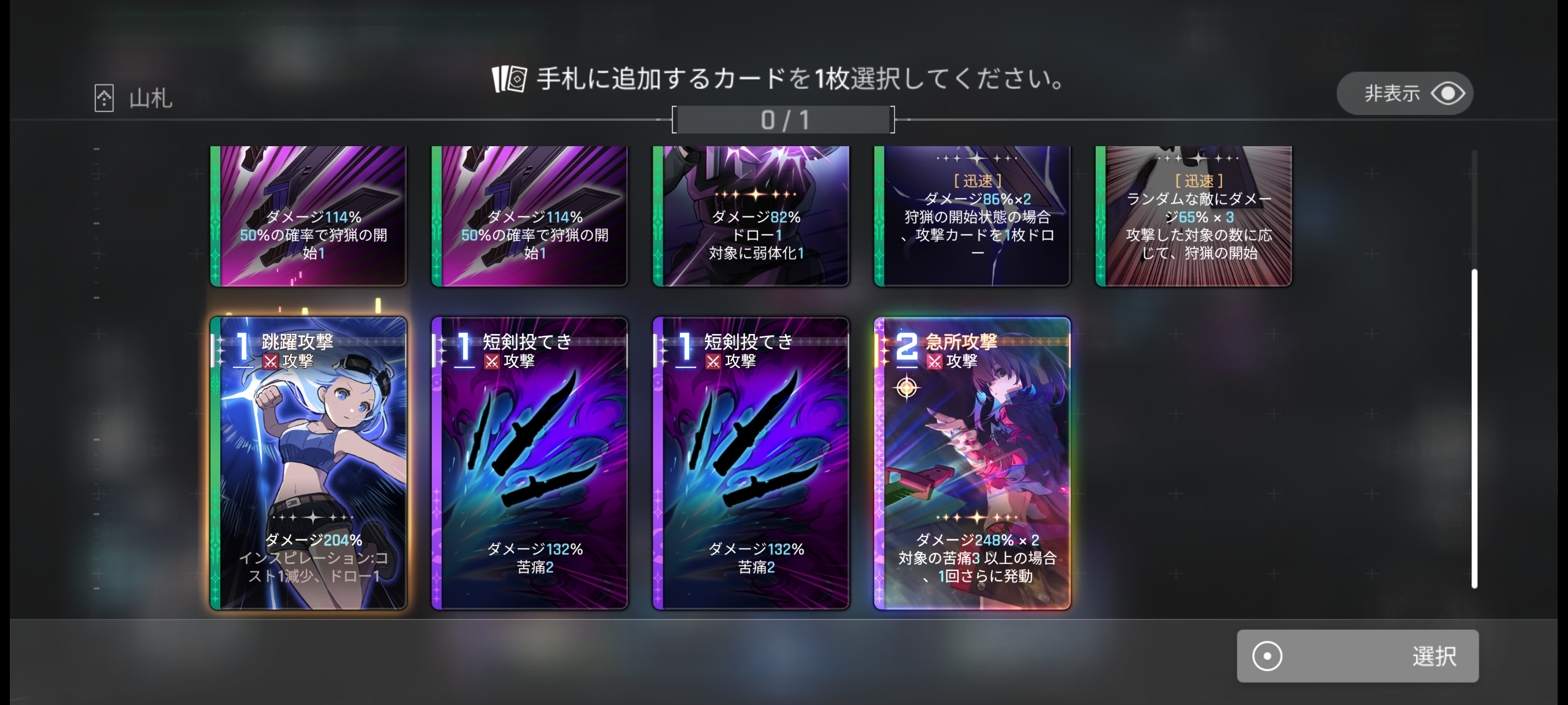Click the 0/1 selection counter

tap(783, 120)
